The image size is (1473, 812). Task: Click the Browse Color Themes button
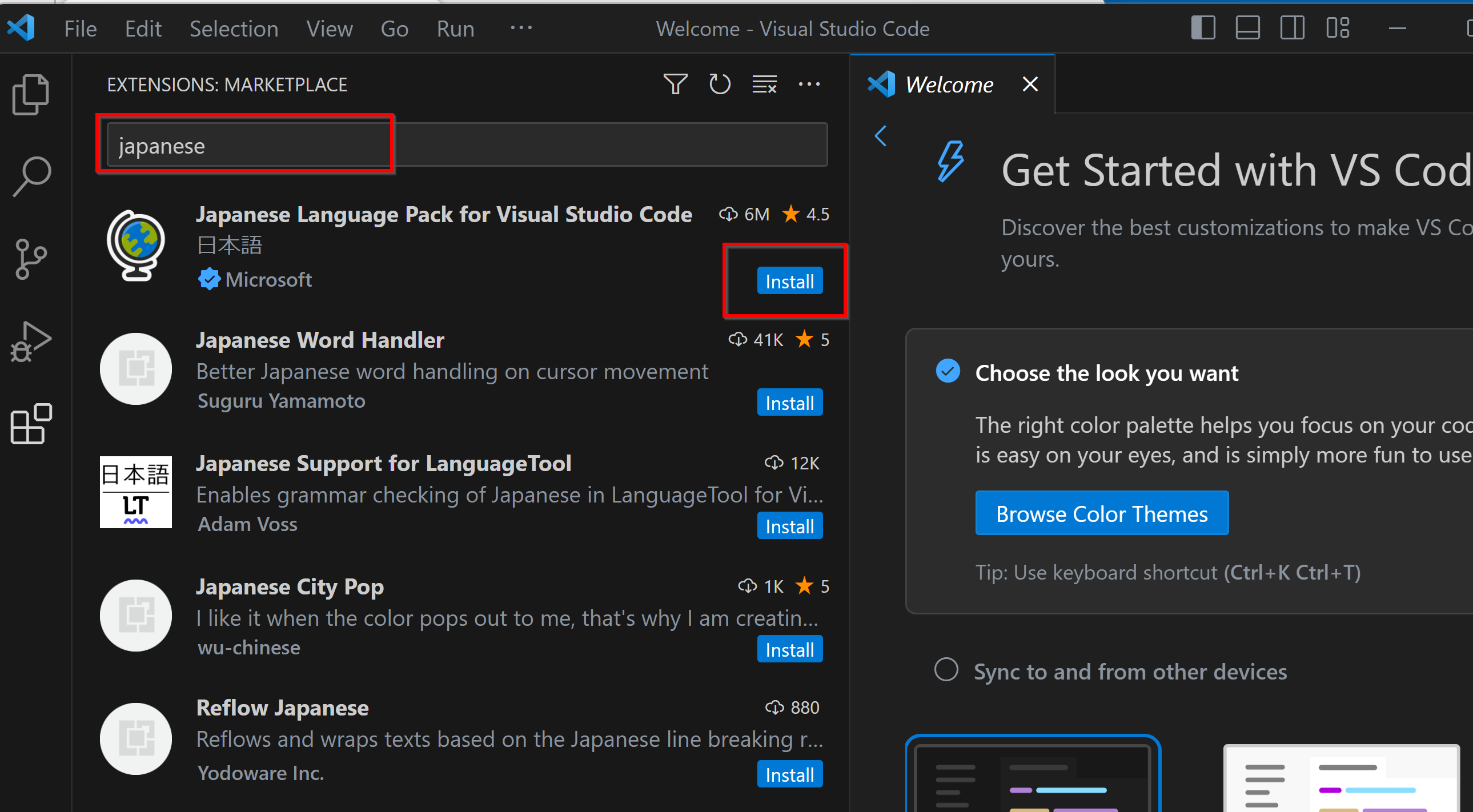(1102, 513)
